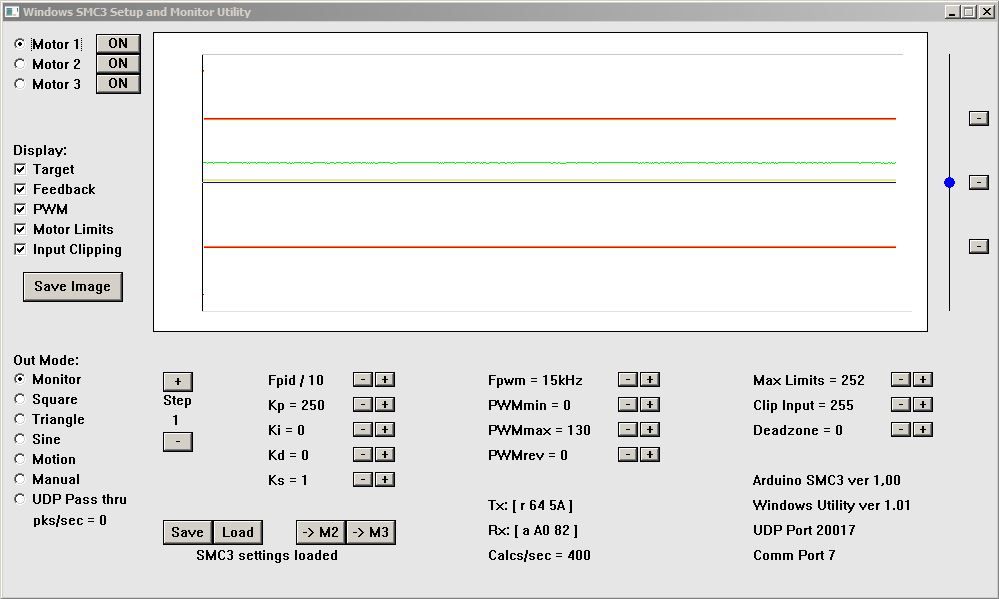Increase Ki value
The image size is (999, 599).
pos(385,429)
